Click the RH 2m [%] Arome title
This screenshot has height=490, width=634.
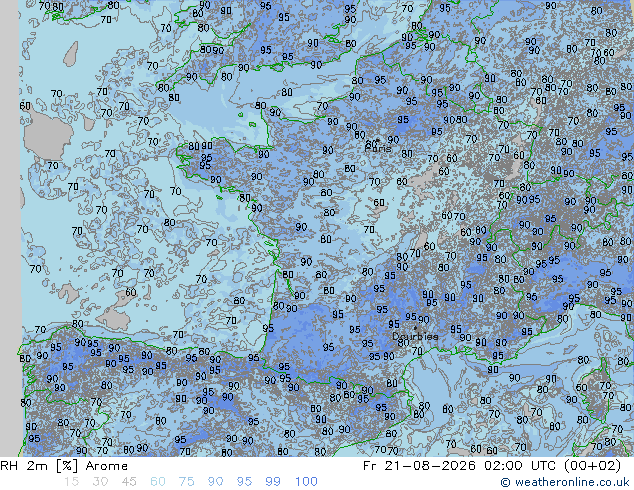point(64,466)
